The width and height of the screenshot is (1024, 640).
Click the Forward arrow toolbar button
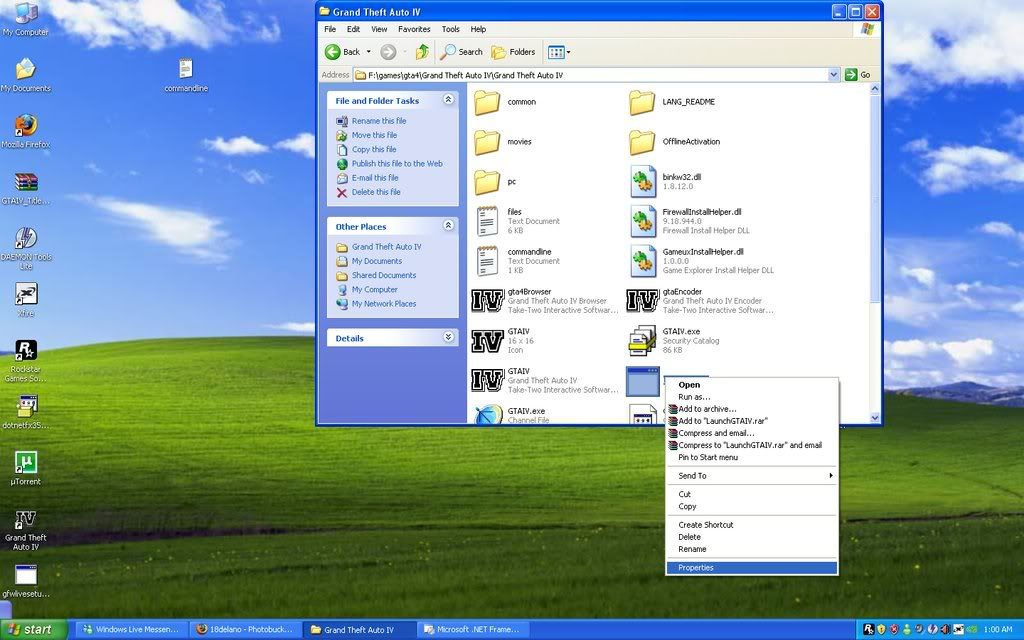click(389, 52)
